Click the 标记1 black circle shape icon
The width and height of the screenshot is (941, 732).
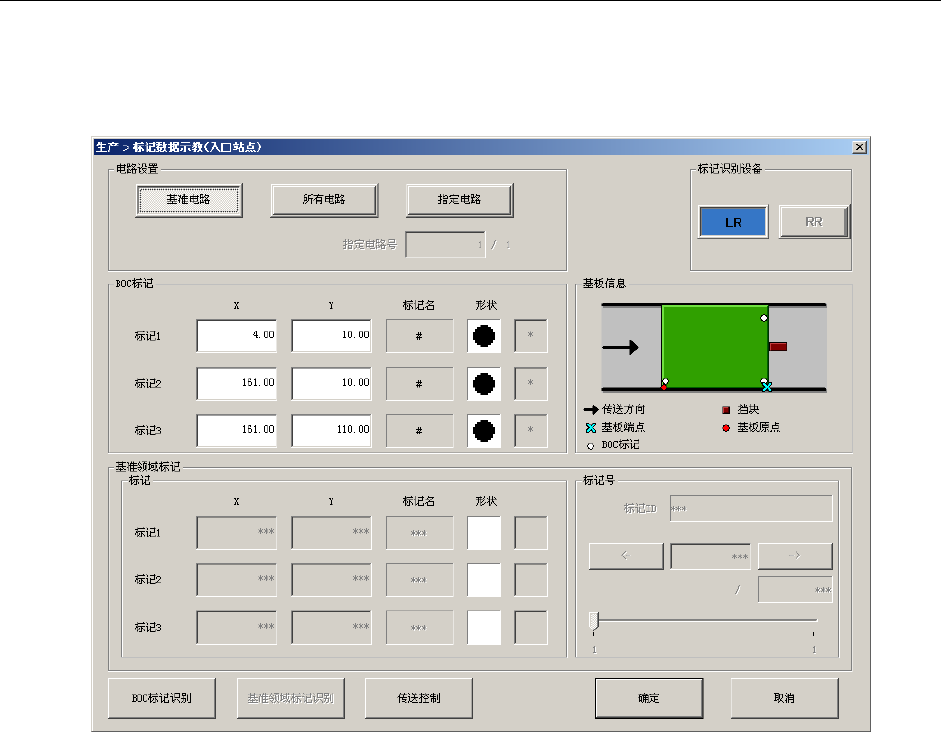click(484, 336)
